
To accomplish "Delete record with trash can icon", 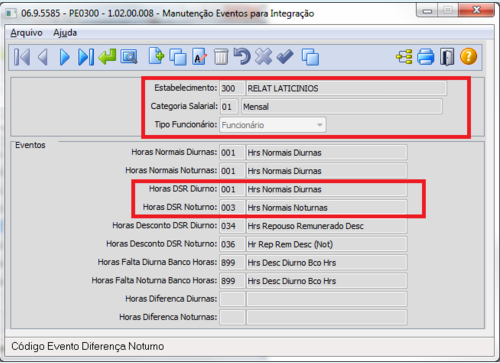I will pos(221,57).
